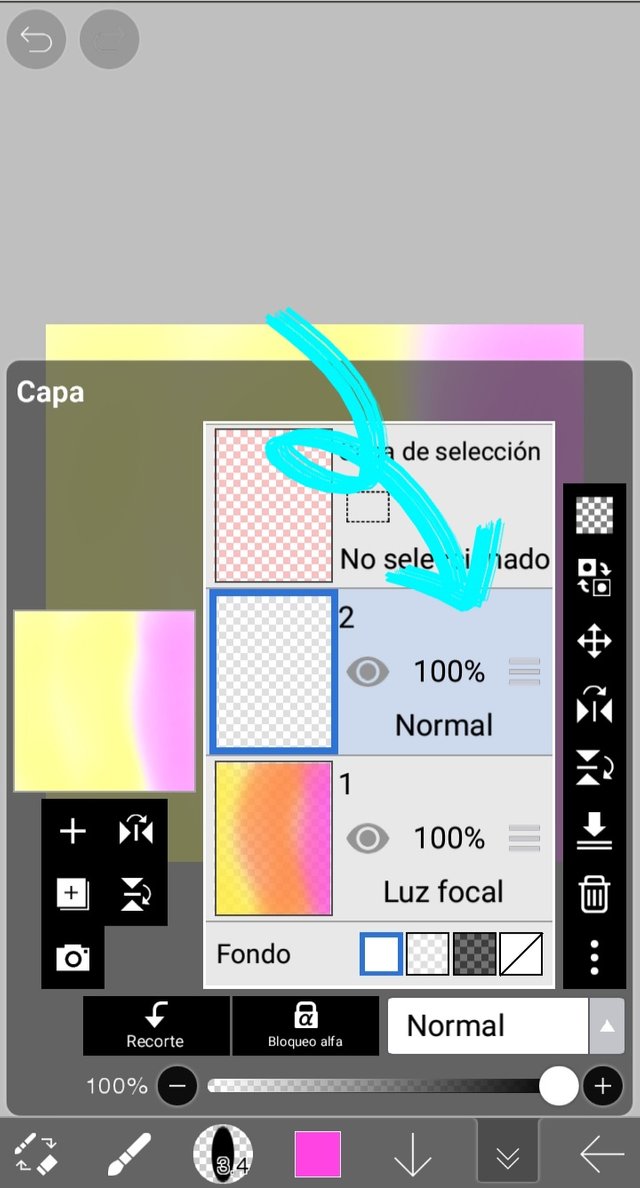Hide layer 2 with its eye icon
Image resolution: width=640 pixels, height=1188 pixels.
point(367,671)
